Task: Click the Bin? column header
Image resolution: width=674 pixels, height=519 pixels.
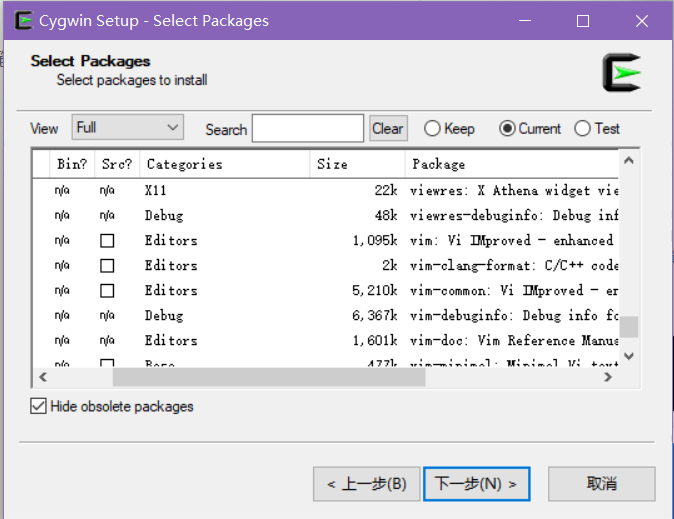Action: pos(72,164)
